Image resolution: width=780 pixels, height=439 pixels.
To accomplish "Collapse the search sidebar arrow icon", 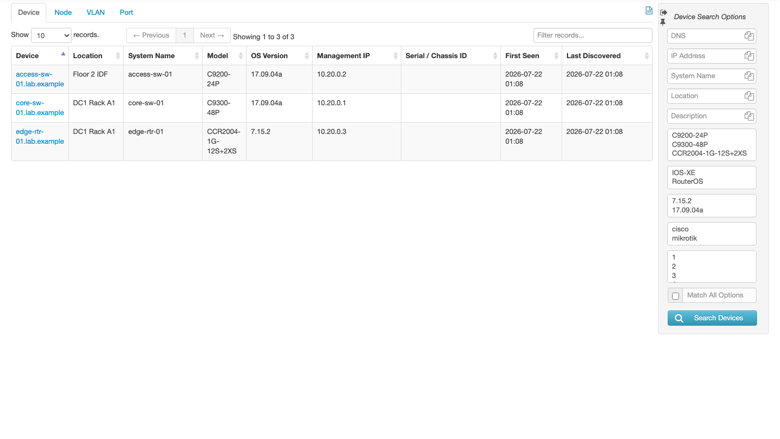I will click(x=663, y=12).
